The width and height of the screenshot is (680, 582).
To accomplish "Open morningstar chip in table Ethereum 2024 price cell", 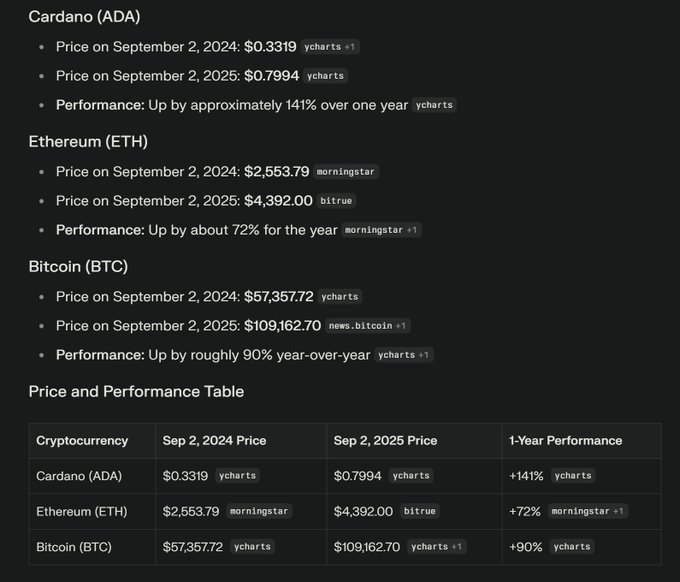I will point(259,511).
